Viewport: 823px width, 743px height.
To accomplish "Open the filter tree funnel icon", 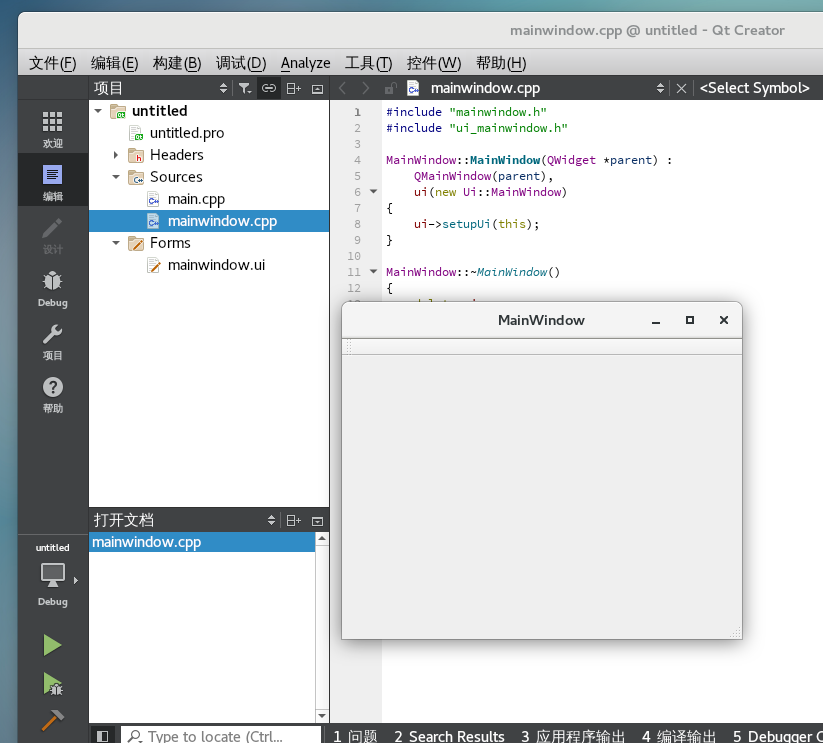I will 245,88.
